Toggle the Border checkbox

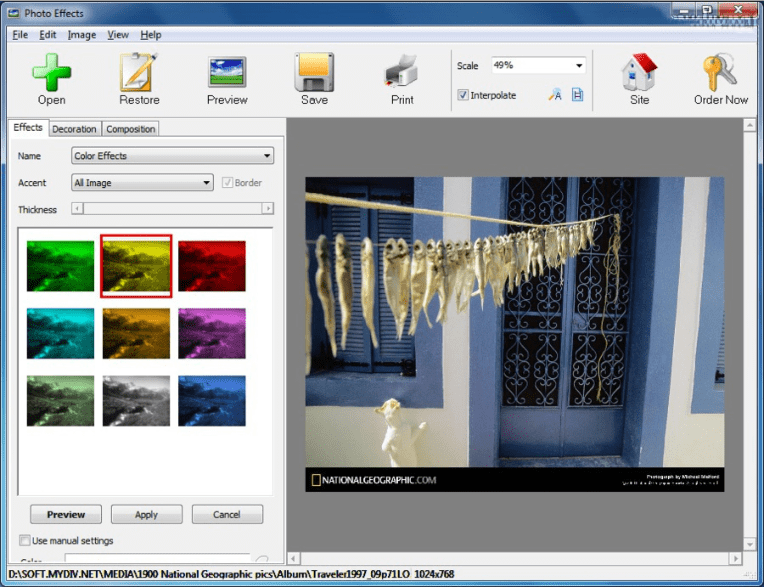[227, 183]
